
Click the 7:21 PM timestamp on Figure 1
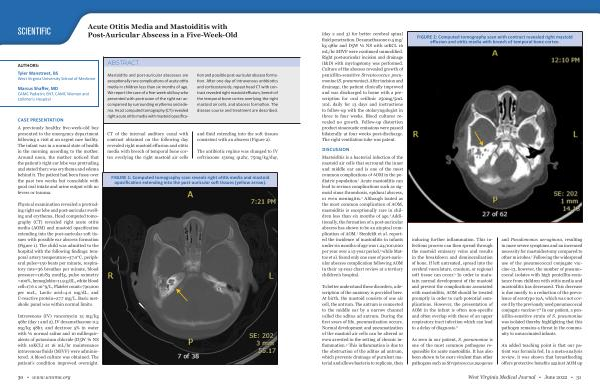[x=263, y=201]
